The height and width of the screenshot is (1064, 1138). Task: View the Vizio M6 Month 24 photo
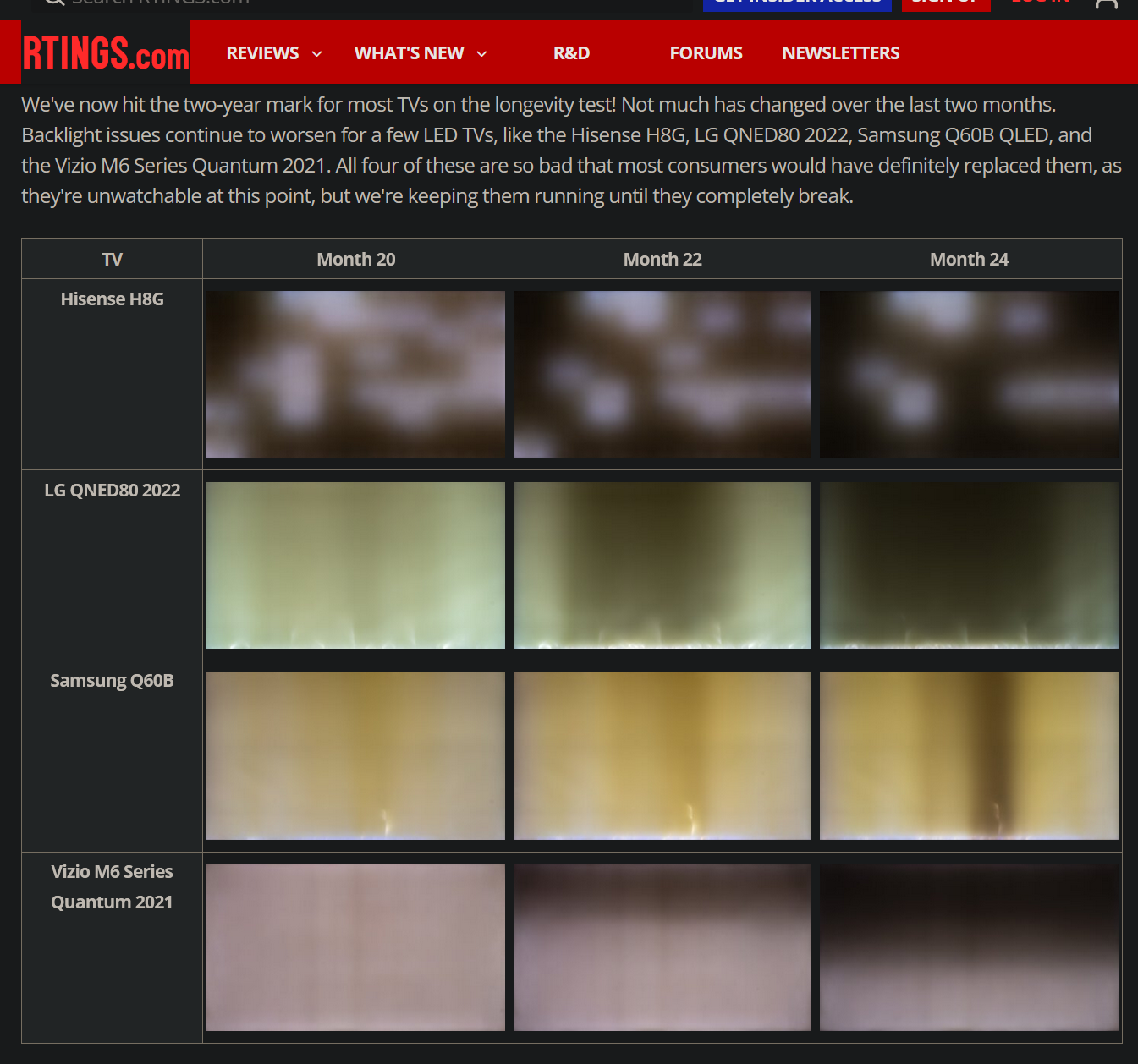click(968, 946)
